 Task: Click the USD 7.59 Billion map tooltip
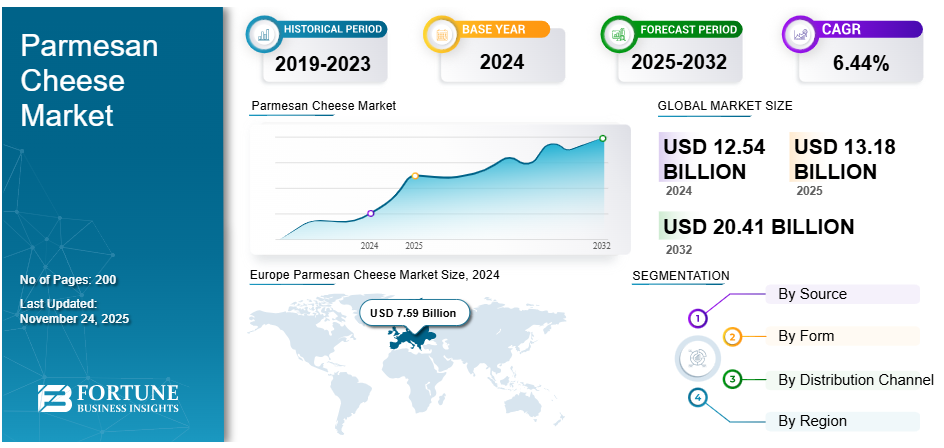pyautogui.click(x=412, y=313)
